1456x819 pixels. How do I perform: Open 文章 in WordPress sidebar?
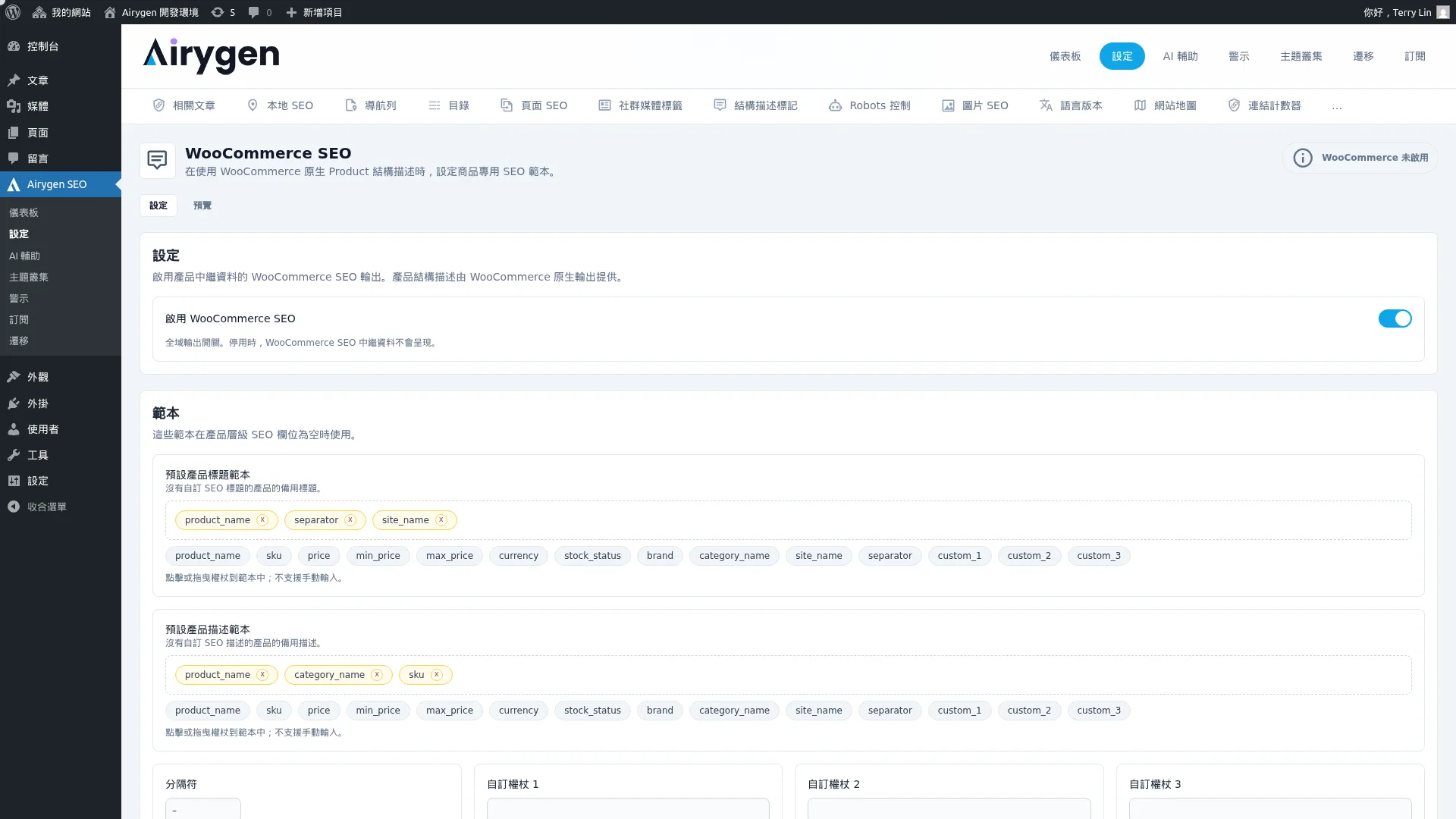[61, 80]
